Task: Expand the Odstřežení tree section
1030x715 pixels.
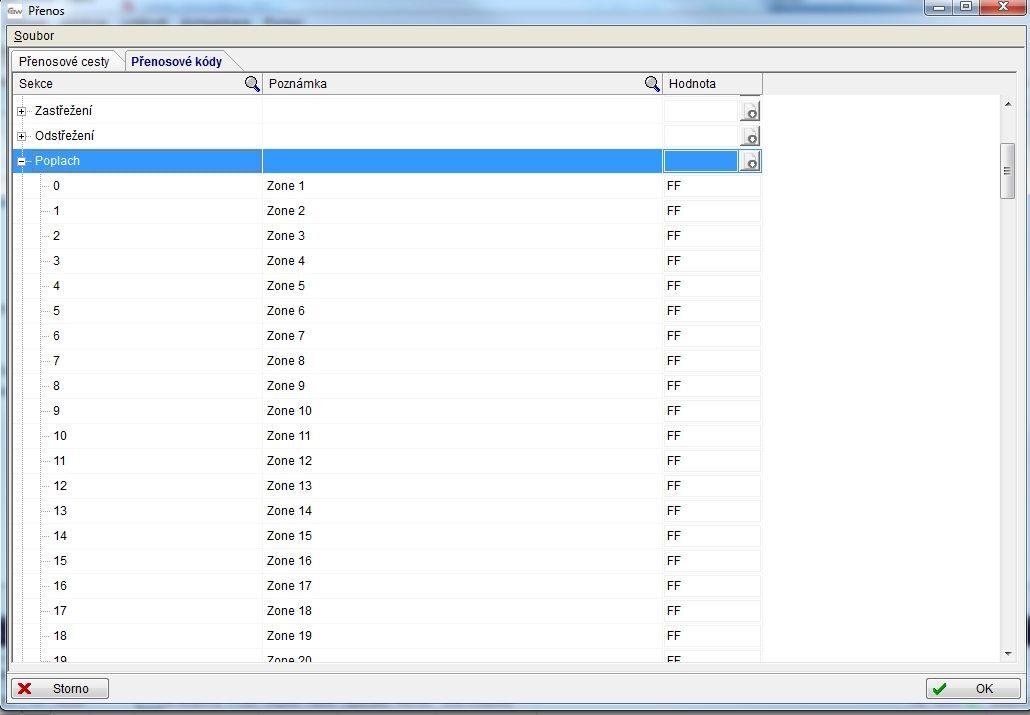Action: point(21,136)
